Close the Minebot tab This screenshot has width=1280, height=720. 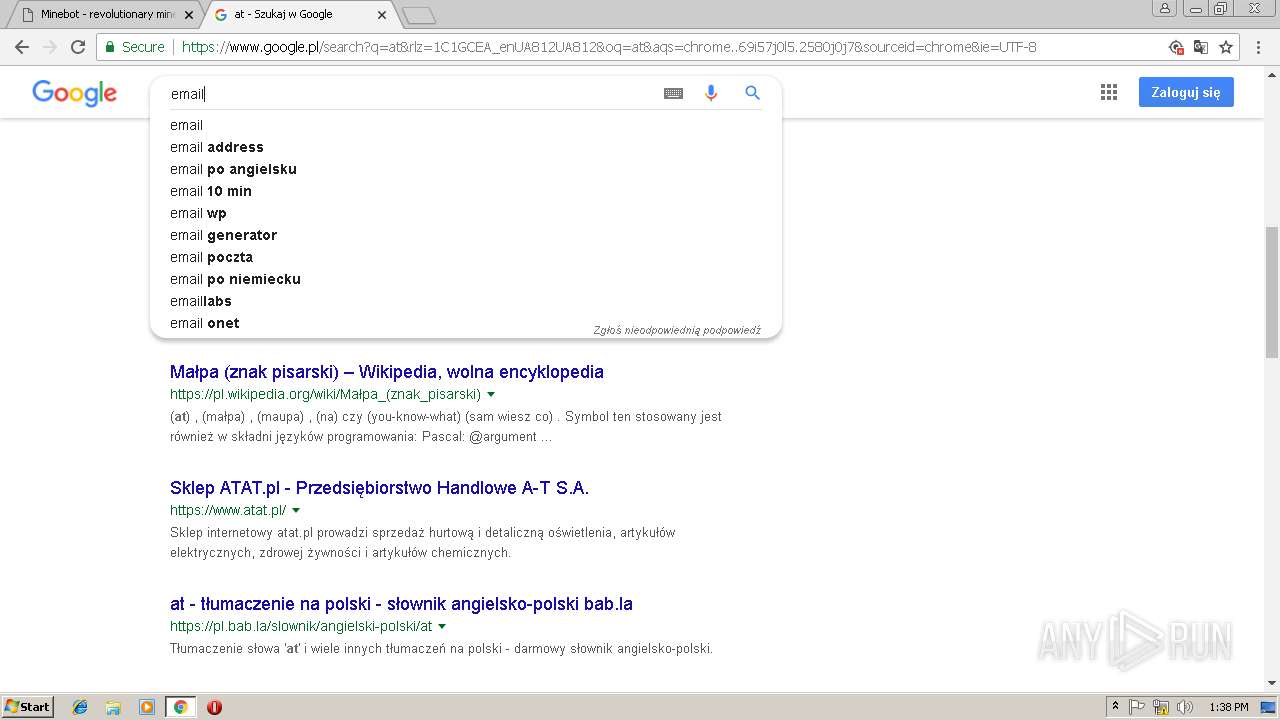pos(188,15)
